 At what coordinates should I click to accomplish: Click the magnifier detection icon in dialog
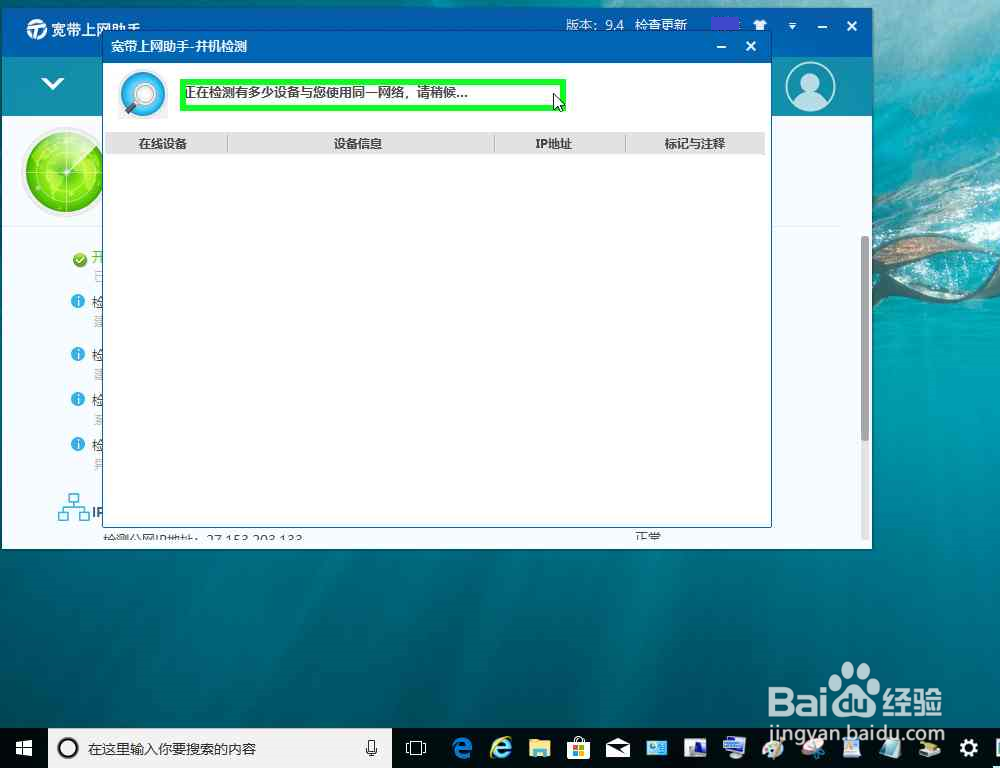pos(142,92)
